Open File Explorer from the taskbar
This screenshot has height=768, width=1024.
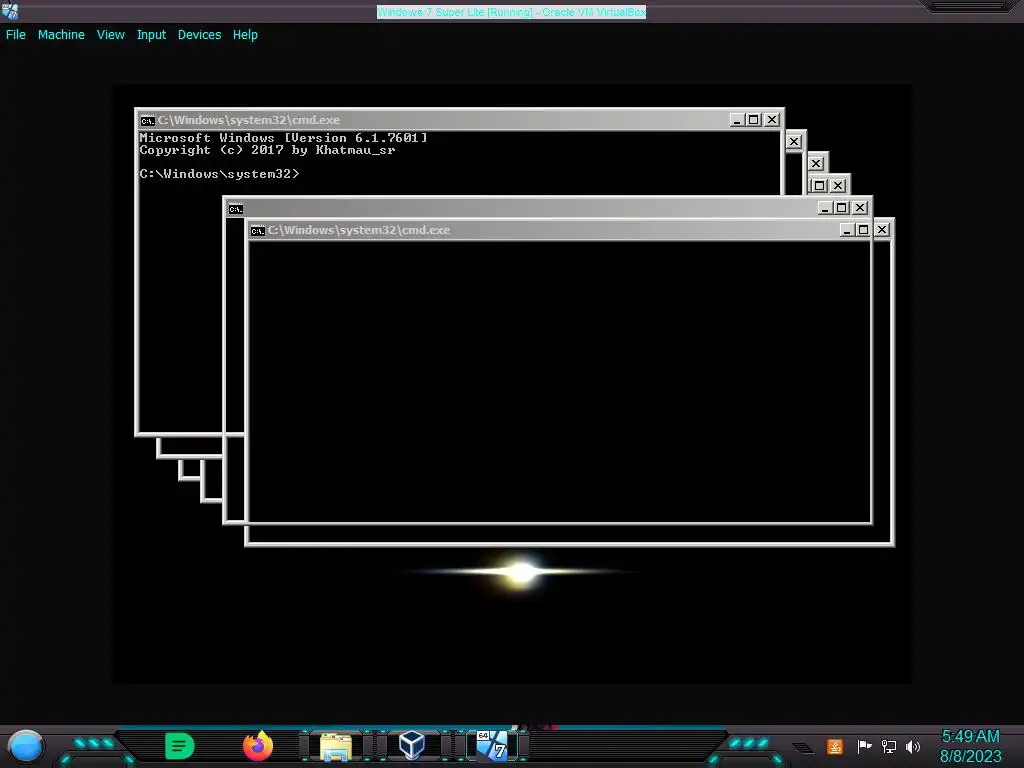(336, 746)
